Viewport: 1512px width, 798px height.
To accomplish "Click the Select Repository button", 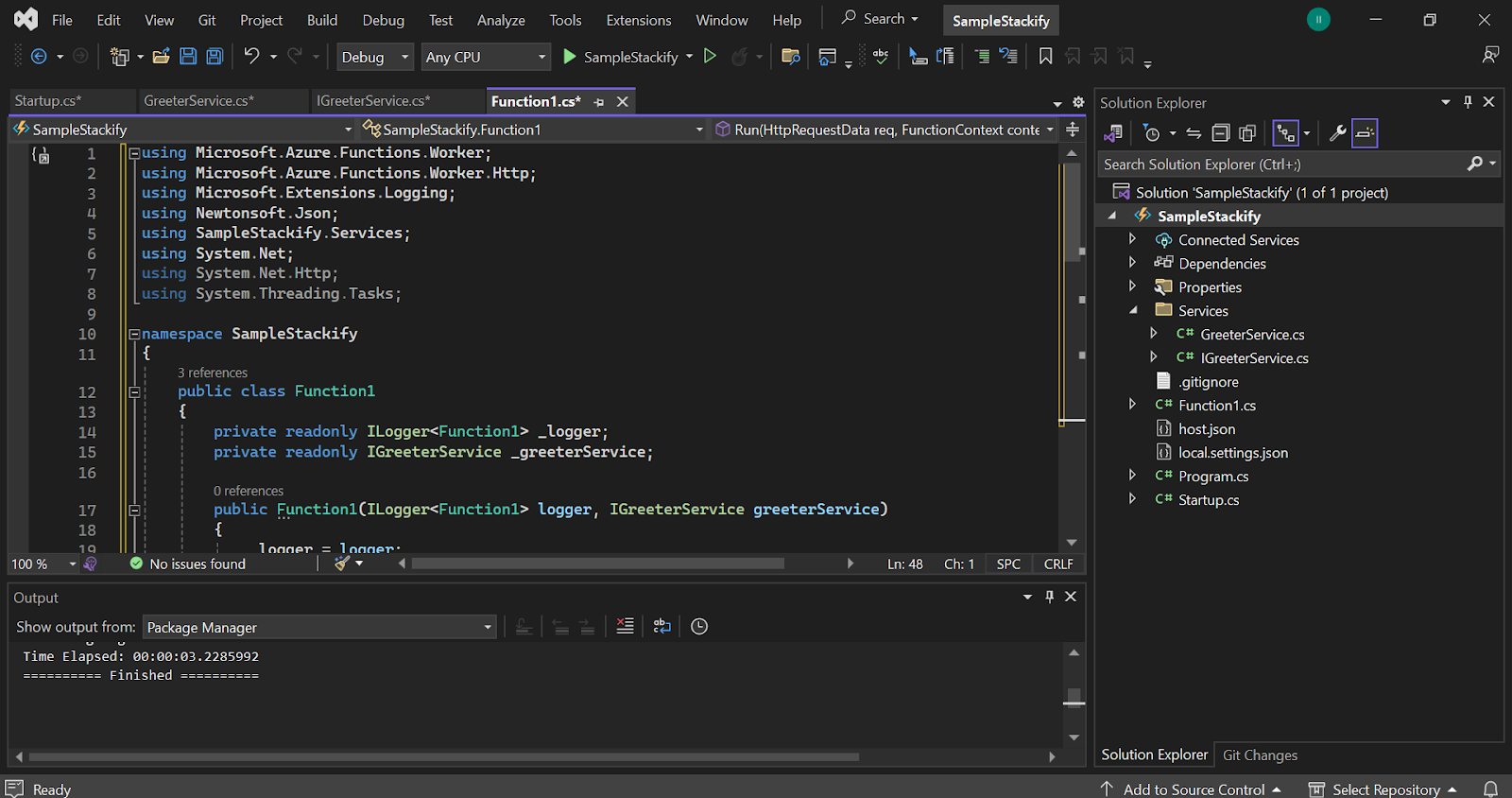I will (x=1384, y=789).
